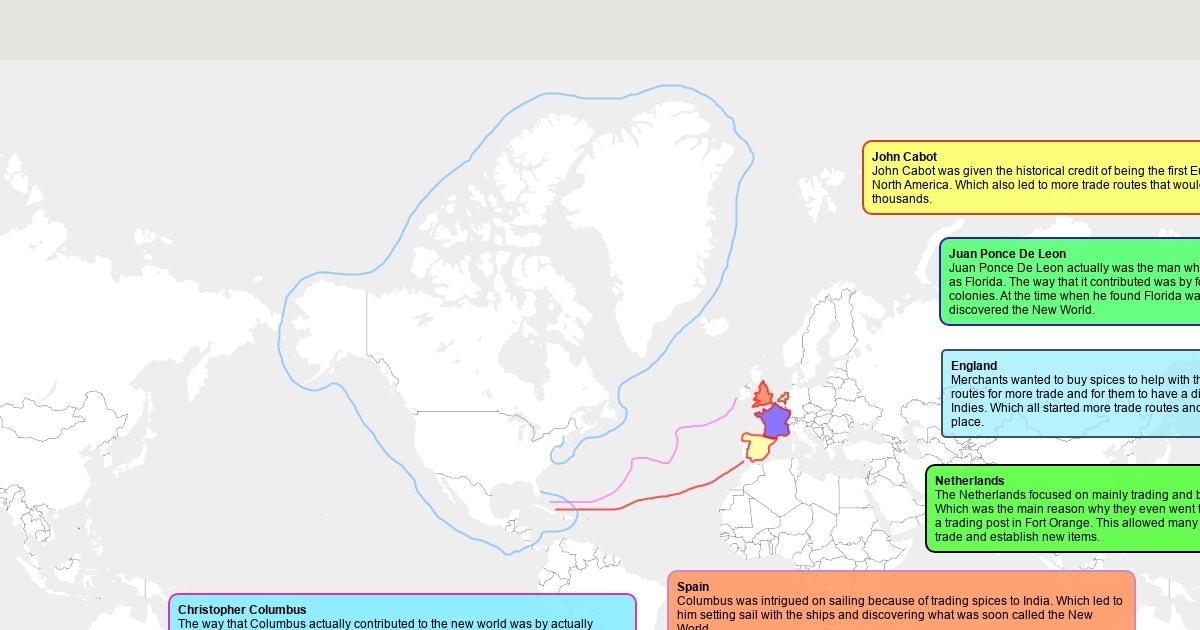Click the red highlighted United Kingdom shape
1200x630 pixels.
764,394
